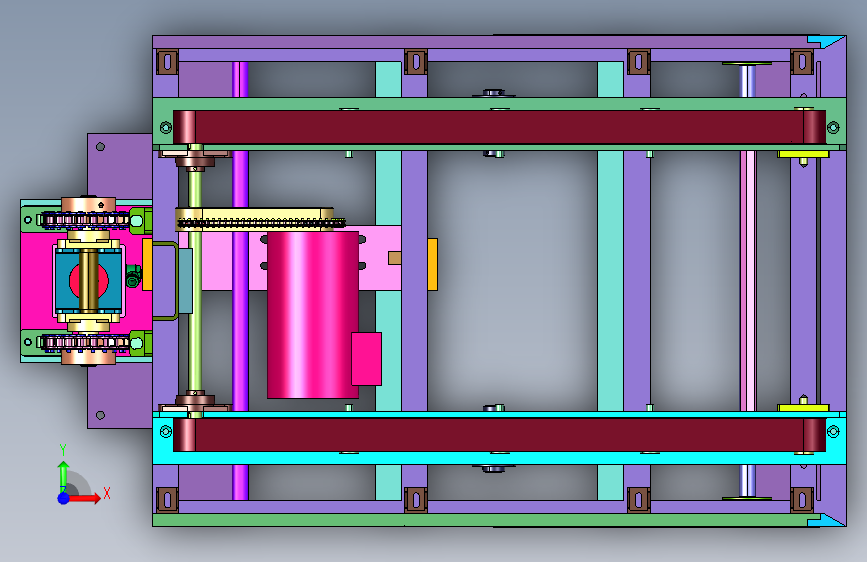Select the upper dark red conveyor belt
Viewport: 867px width, 562px height.
[499, 127]
